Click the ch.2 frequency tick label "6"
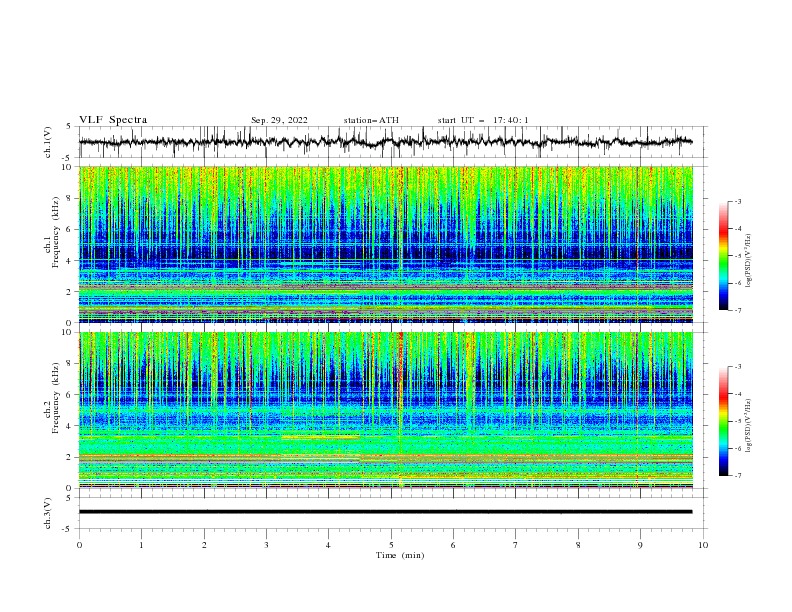The image size is (792, 612). 71,395
